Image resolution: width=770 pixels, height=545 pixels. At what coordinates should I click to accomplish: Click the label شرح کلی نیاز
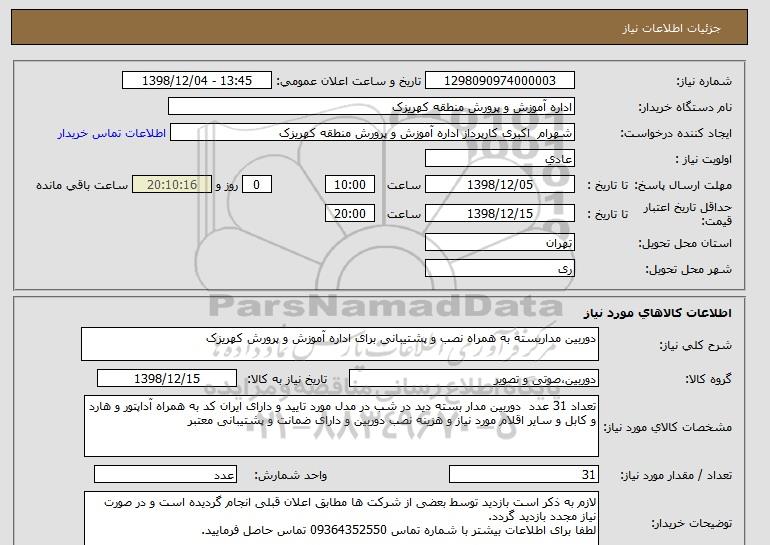(695, 346)
